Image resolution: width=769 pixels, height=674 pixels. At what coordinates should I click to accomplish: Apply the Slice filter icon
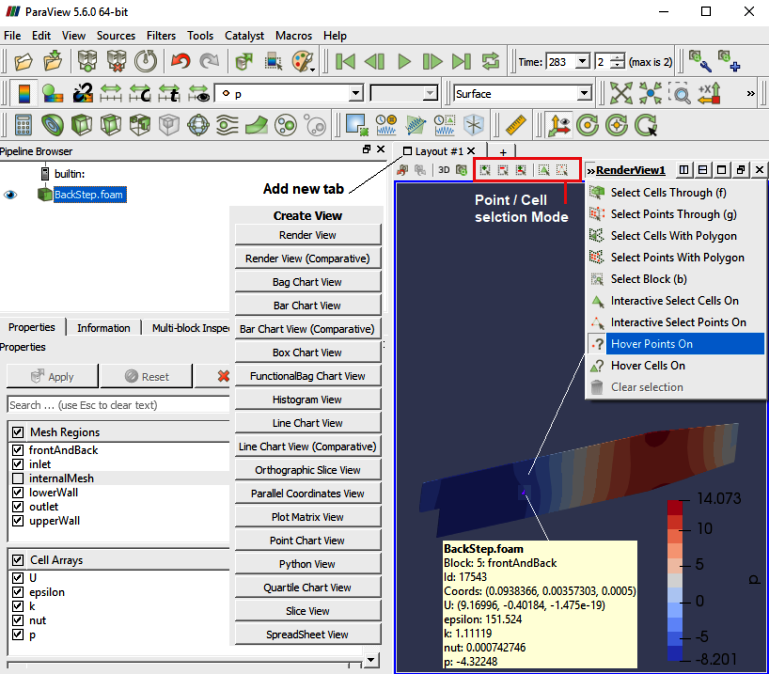(111, 125)
